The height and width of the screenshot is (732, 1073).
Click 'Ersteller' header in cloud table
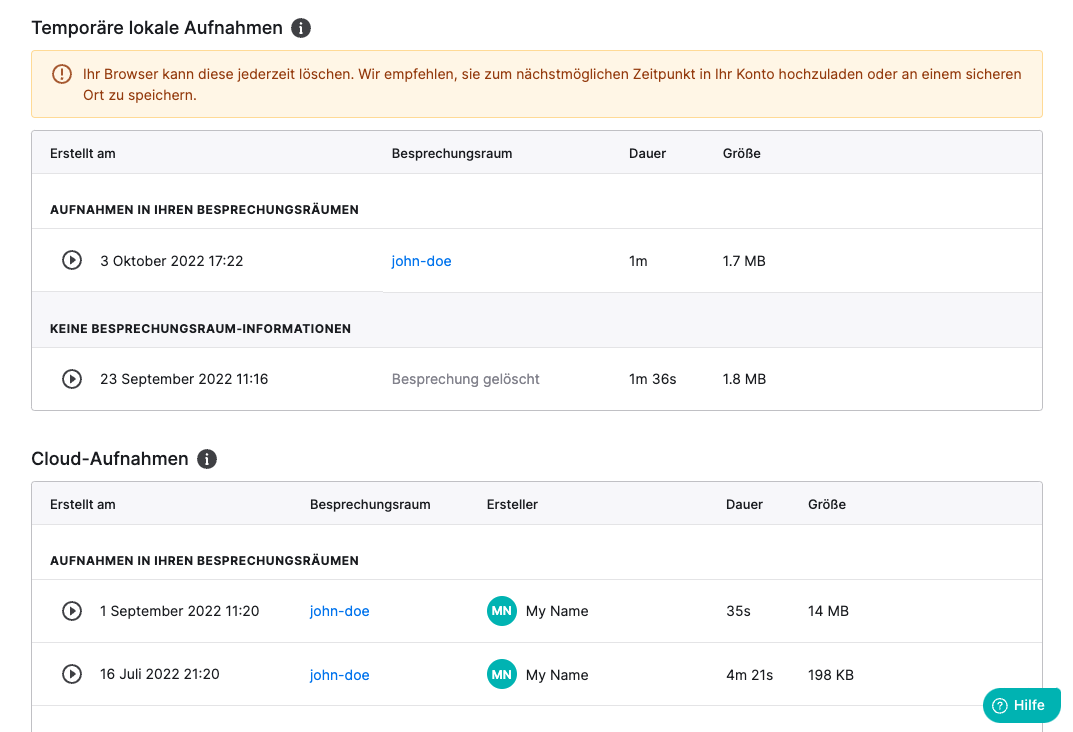click(x=512, y=504)
